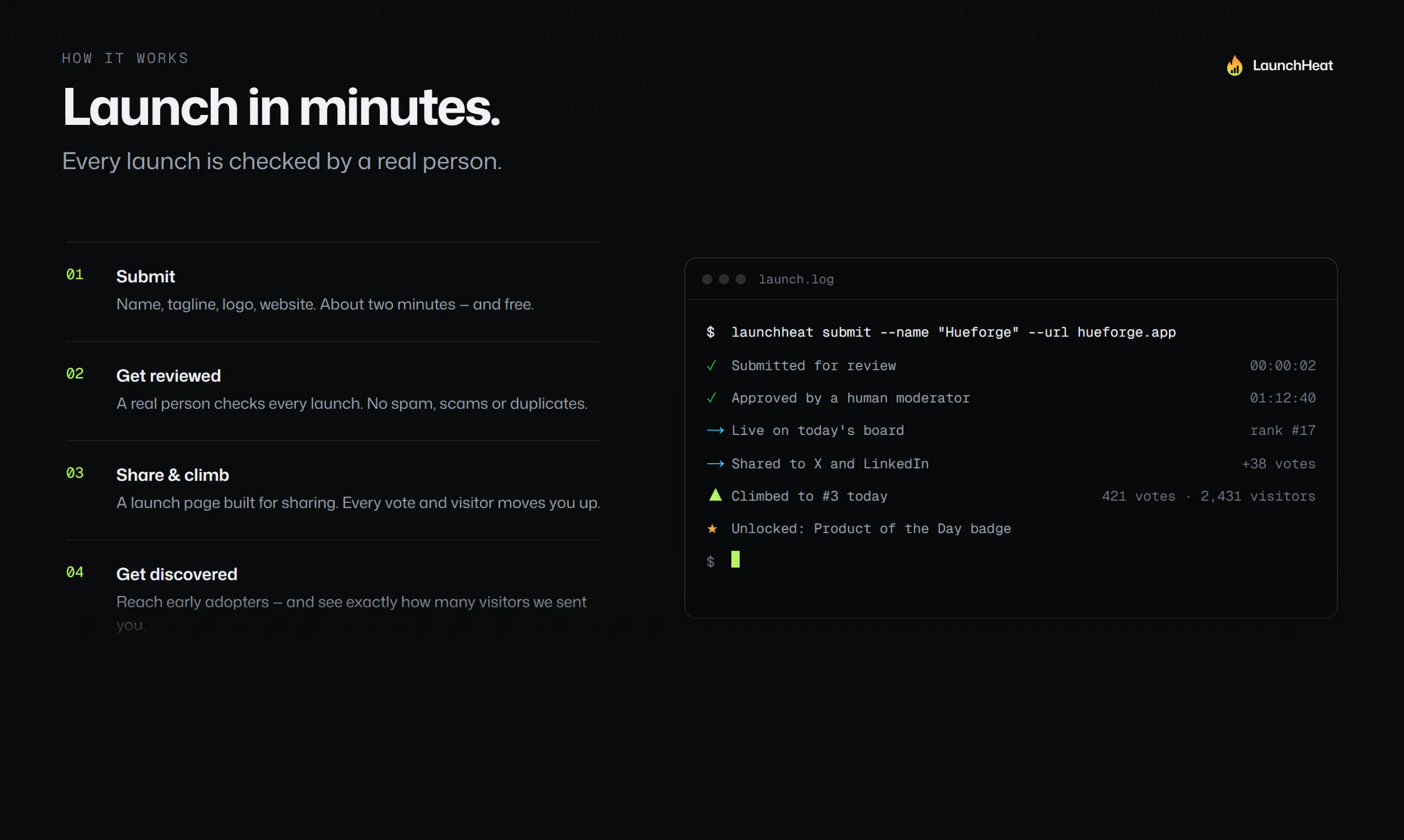This screenshot has width=1404, height=840.
Task: Select the Submit step heading
Action: coord(145,276)
